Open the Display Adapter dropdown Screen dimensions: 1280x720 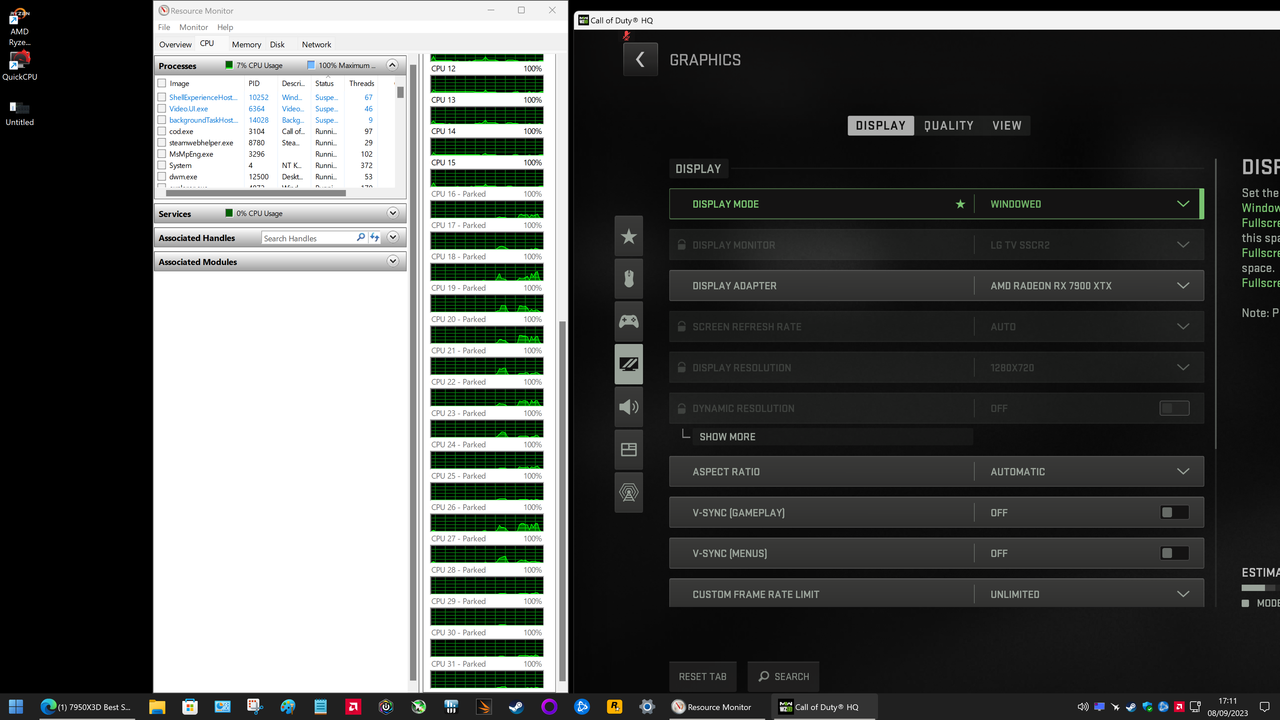(936, 286)
